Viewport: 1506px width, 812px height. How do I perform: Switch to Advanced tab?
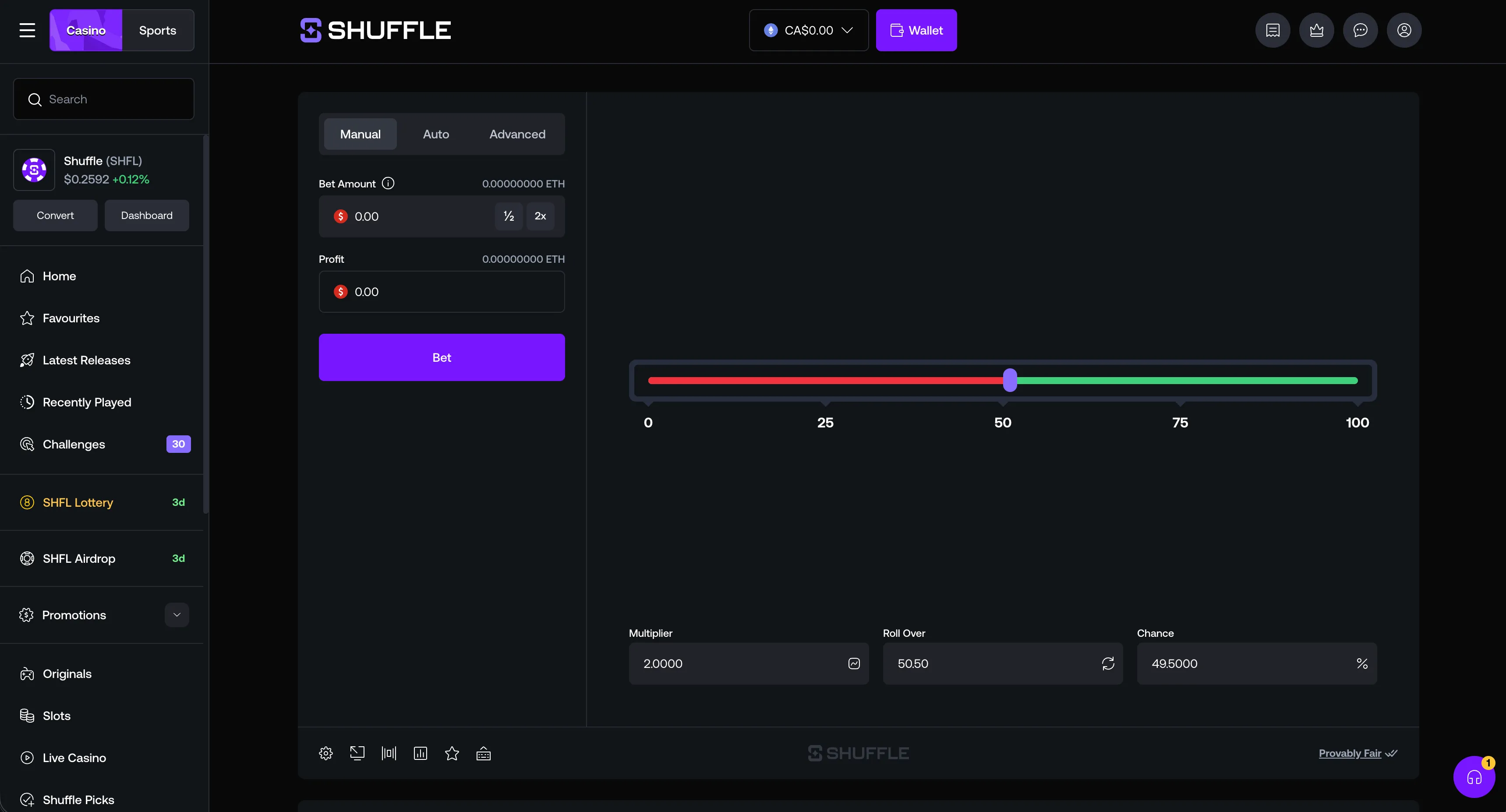click(x=517, y=134)
